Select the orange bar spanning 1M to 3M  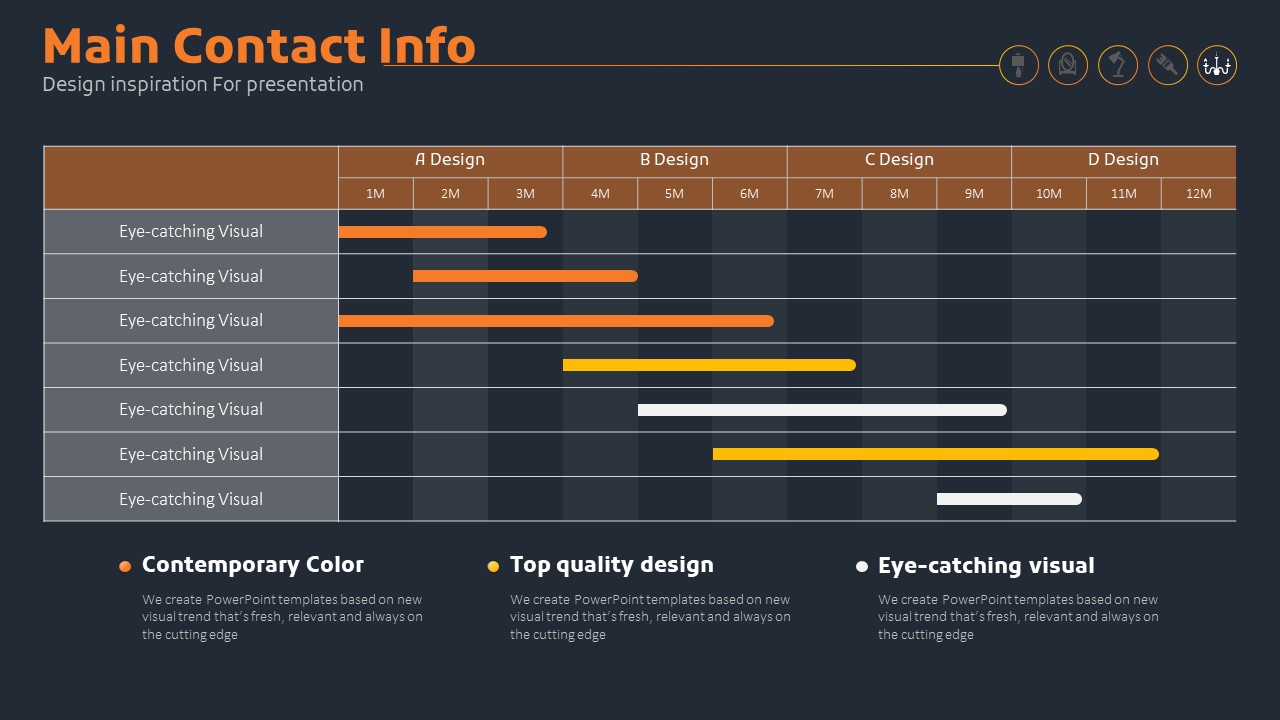pos(443,232)
